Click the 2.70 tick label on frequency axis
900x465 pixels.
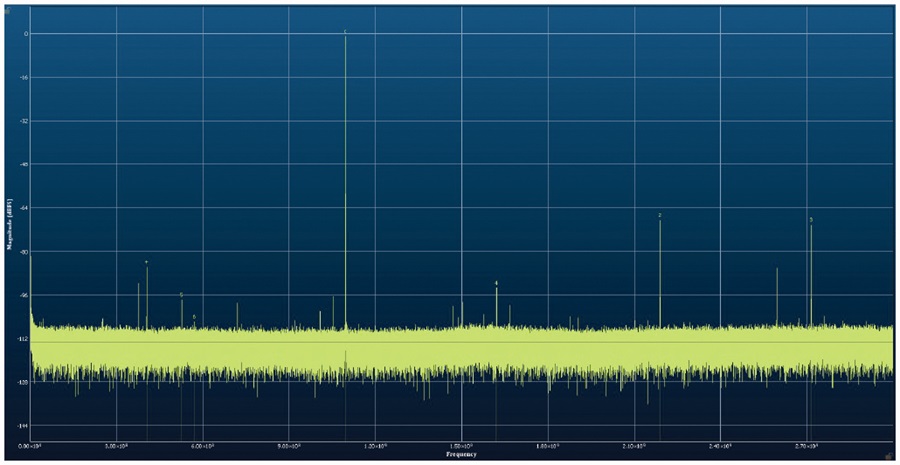coord(806,445)
